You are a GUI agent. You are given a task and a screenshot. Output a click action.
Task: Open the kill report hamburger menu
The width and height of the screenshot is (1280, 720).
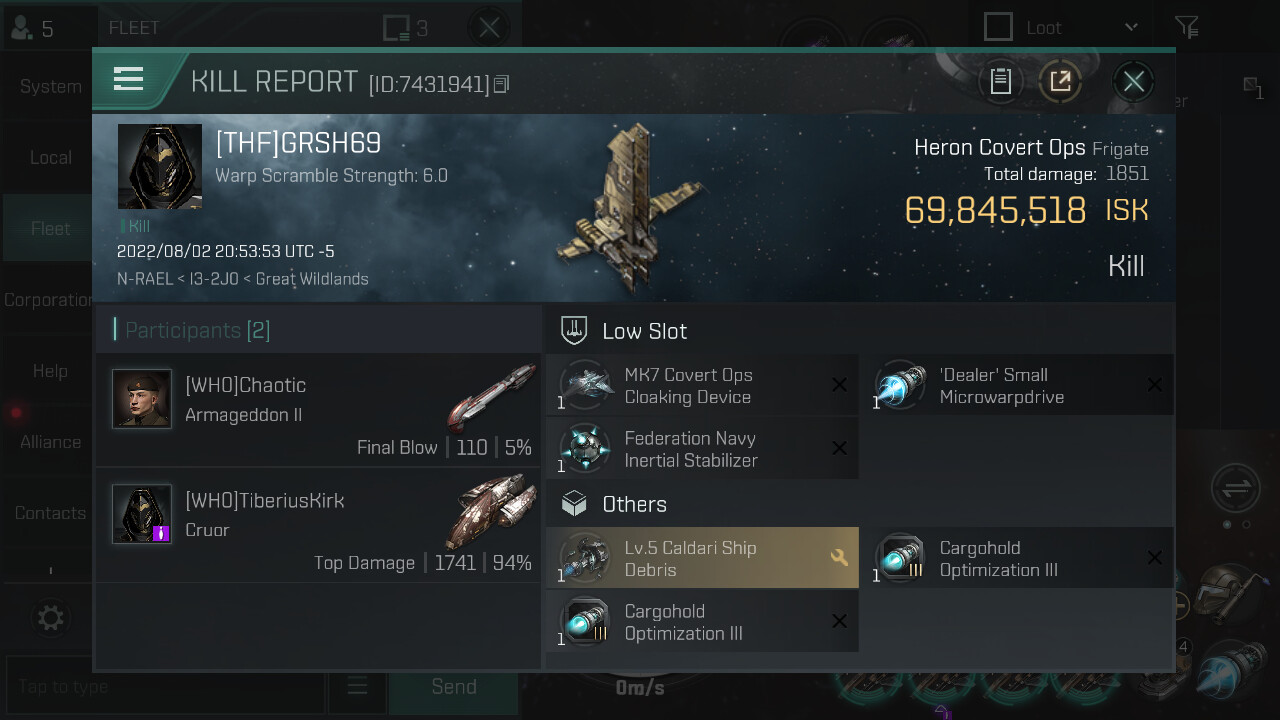(x=129, y=79)
